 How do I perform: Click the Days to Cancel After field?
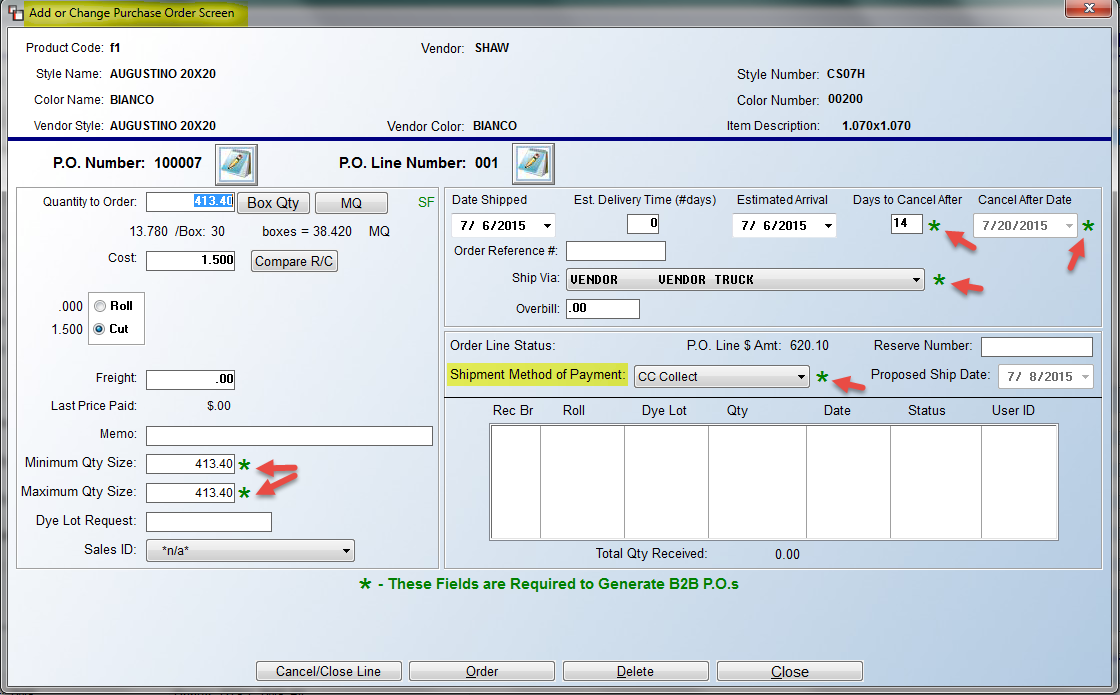click(x=906, y=224)
